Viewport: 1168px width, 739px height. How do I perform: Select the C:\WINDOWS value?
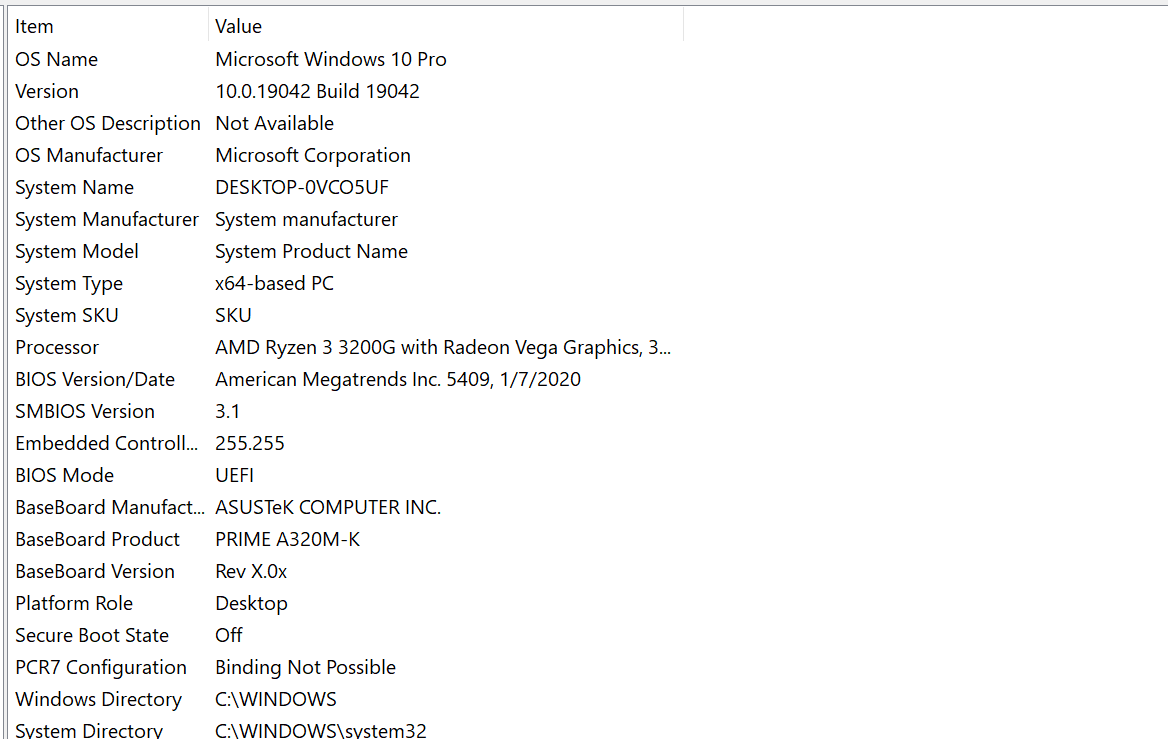click(276, 700)
